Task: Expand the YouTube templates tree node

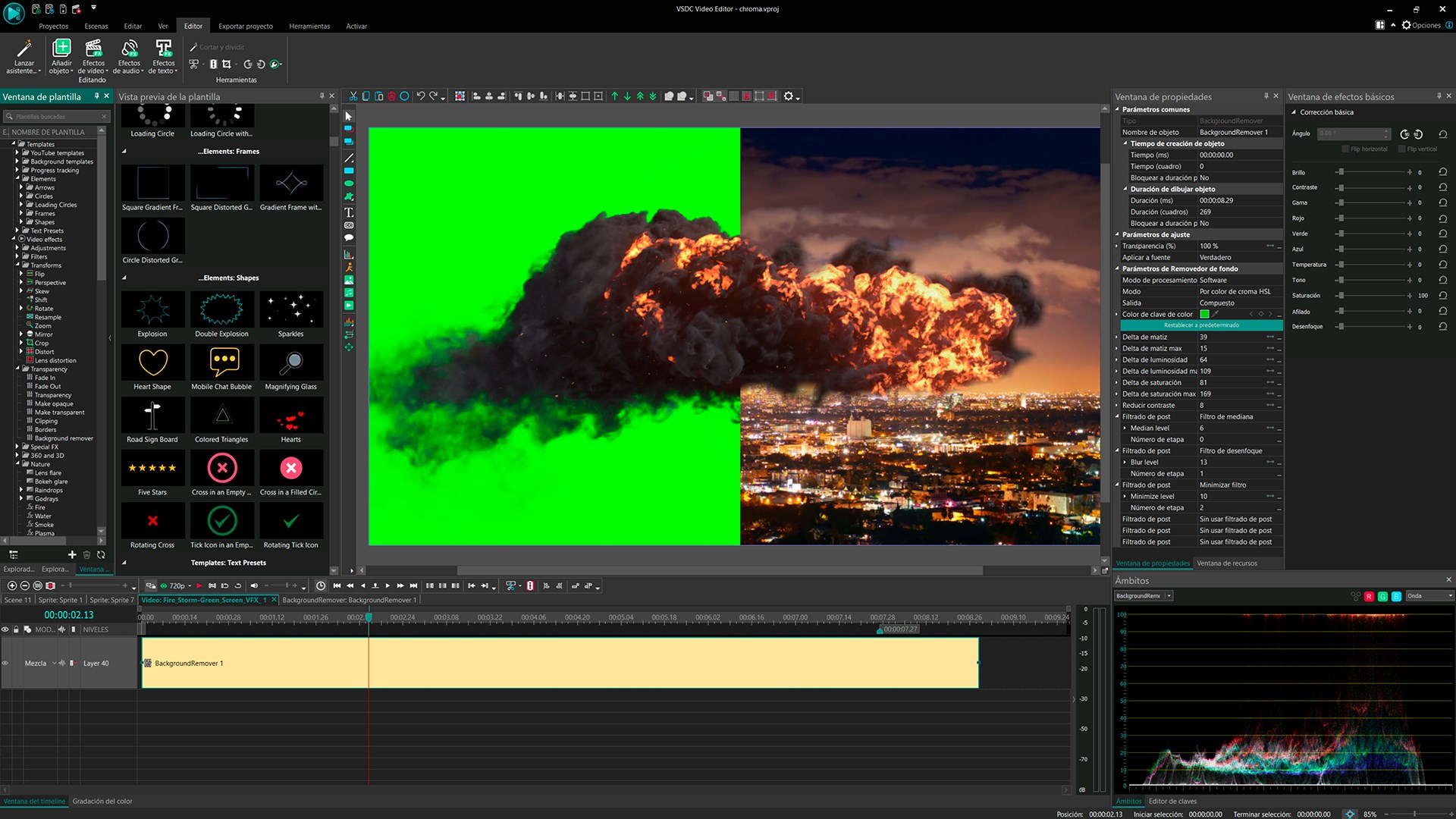Action: click(x=17, y=152)
